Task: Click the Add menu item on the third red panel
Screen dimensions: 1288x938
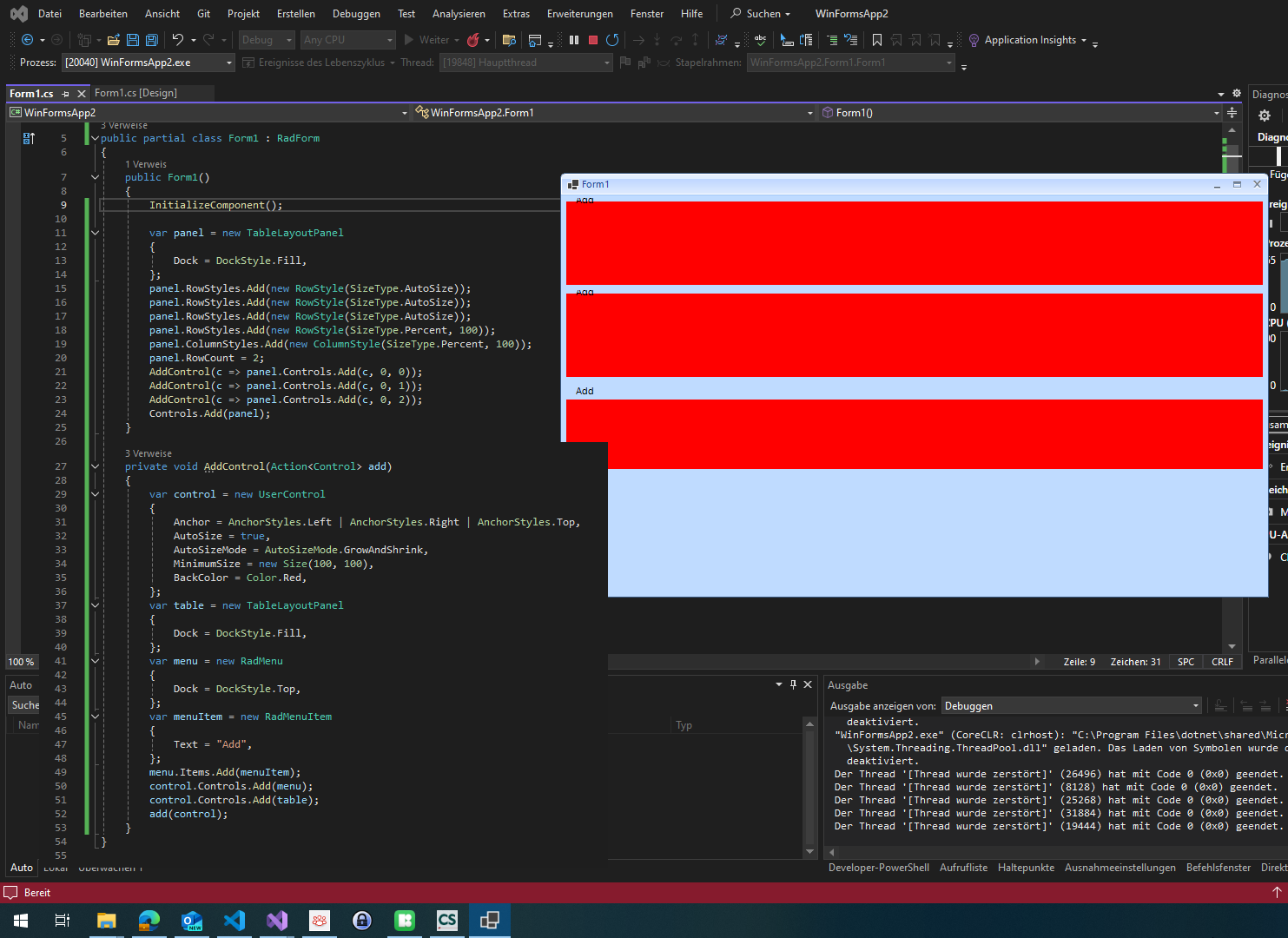Action: [585, 391]
